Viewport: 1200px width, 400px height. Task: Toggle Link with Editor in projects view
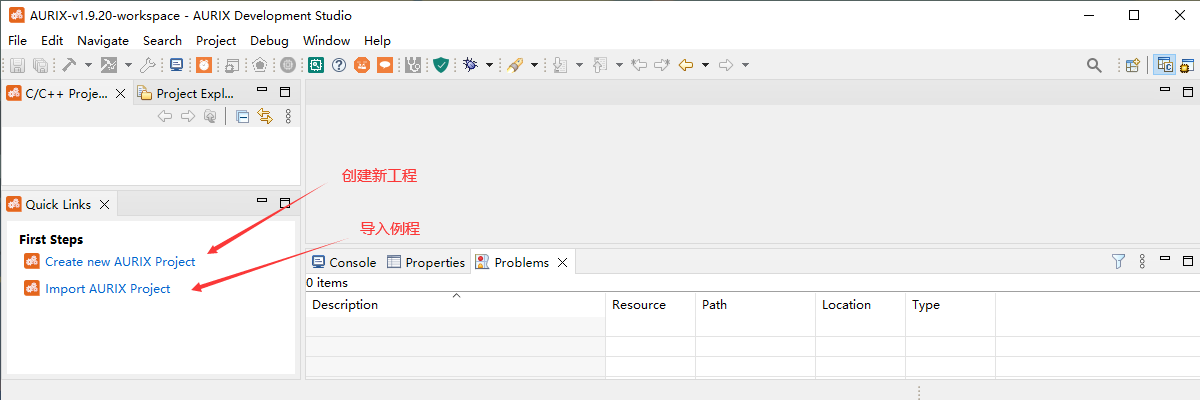tap(265, 116)
